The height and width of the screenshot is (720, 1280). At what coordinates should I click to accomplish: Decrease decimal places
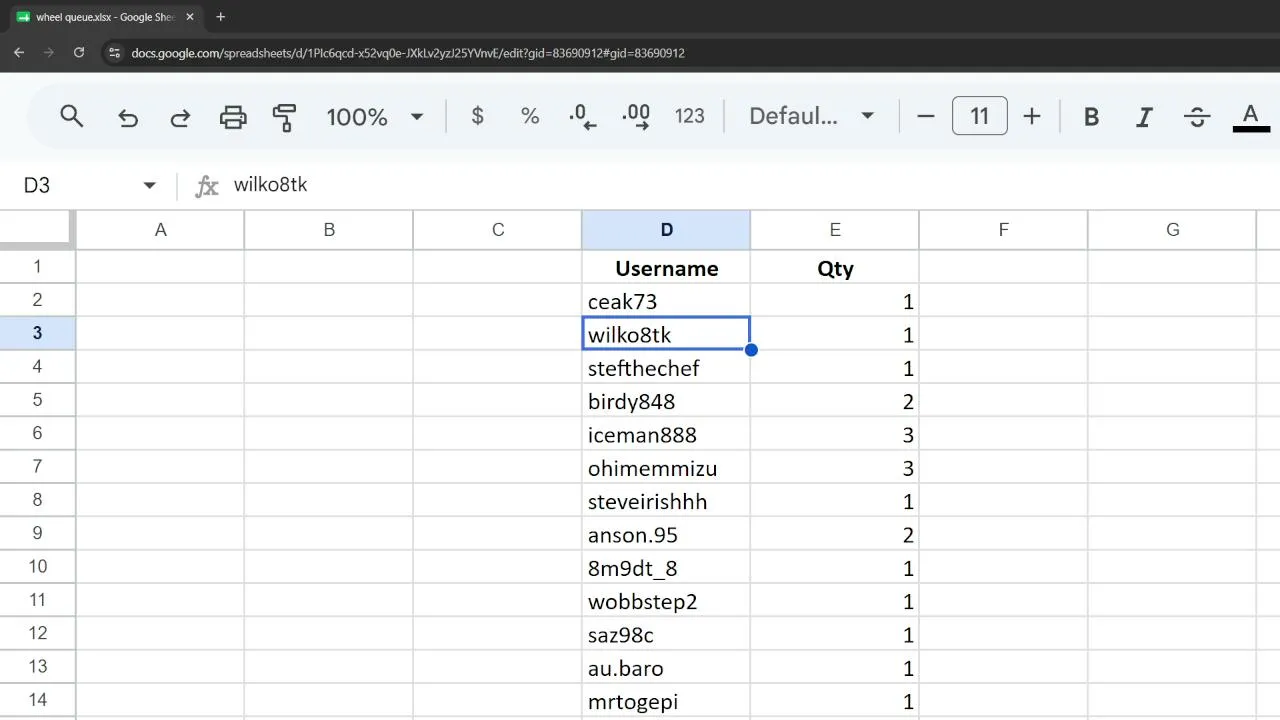(x=582, y=116)
